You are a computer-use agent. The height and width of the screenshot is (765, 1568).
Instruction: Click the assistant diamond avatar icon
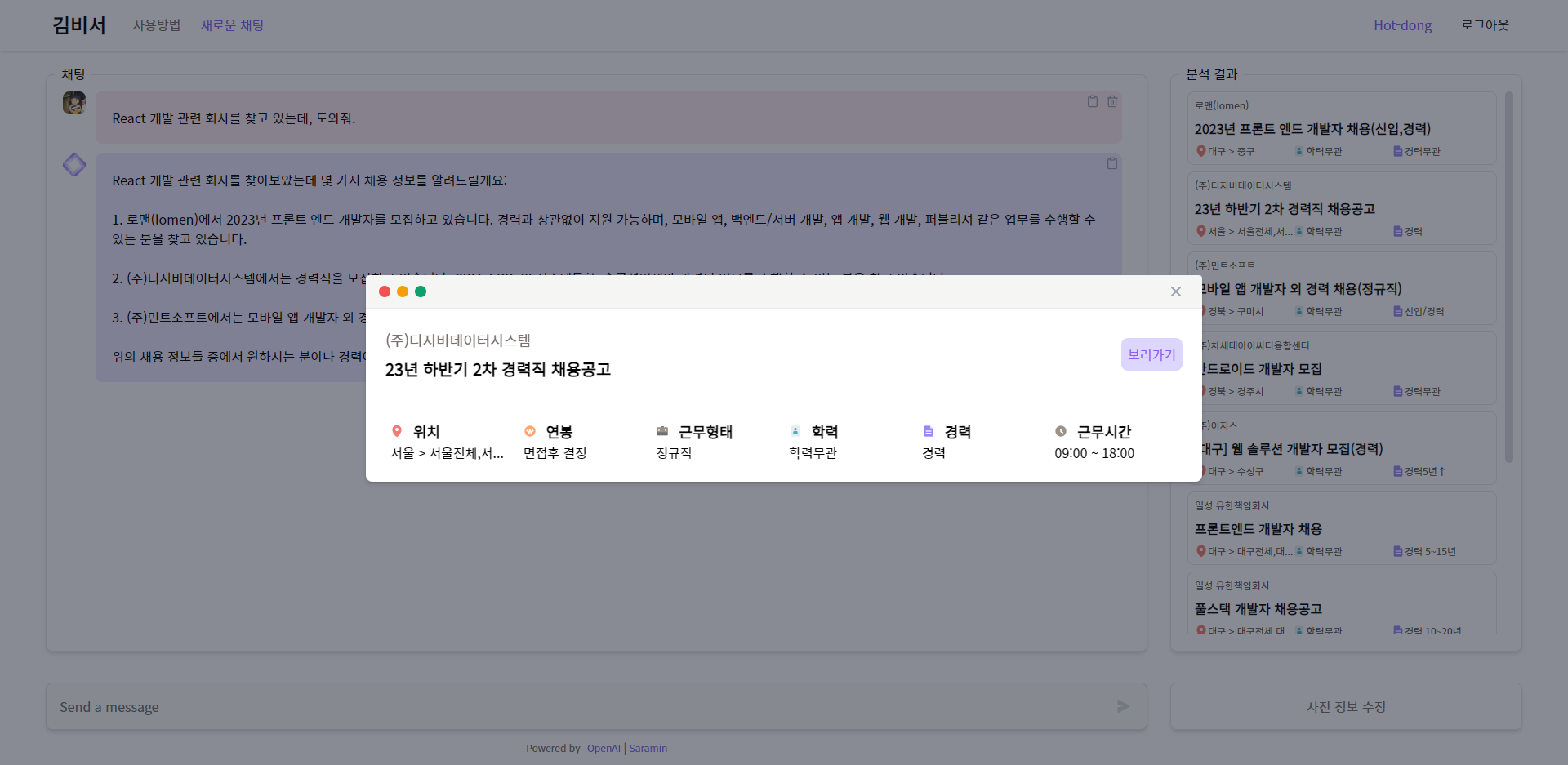click(74, 165)
